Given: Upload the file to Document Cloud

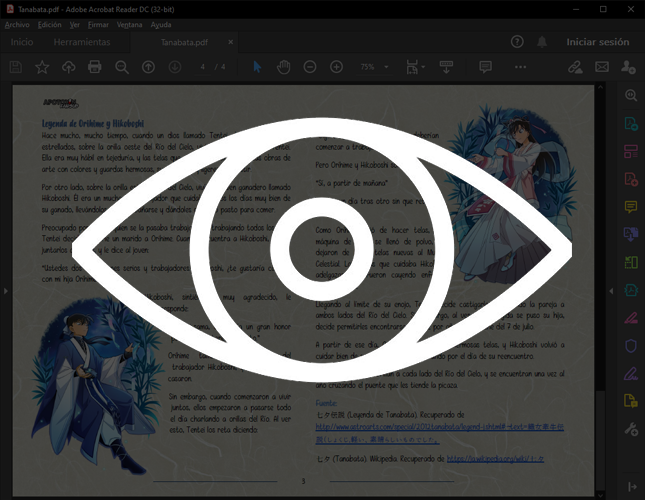Looking at the screenshot, I should 68,67.
